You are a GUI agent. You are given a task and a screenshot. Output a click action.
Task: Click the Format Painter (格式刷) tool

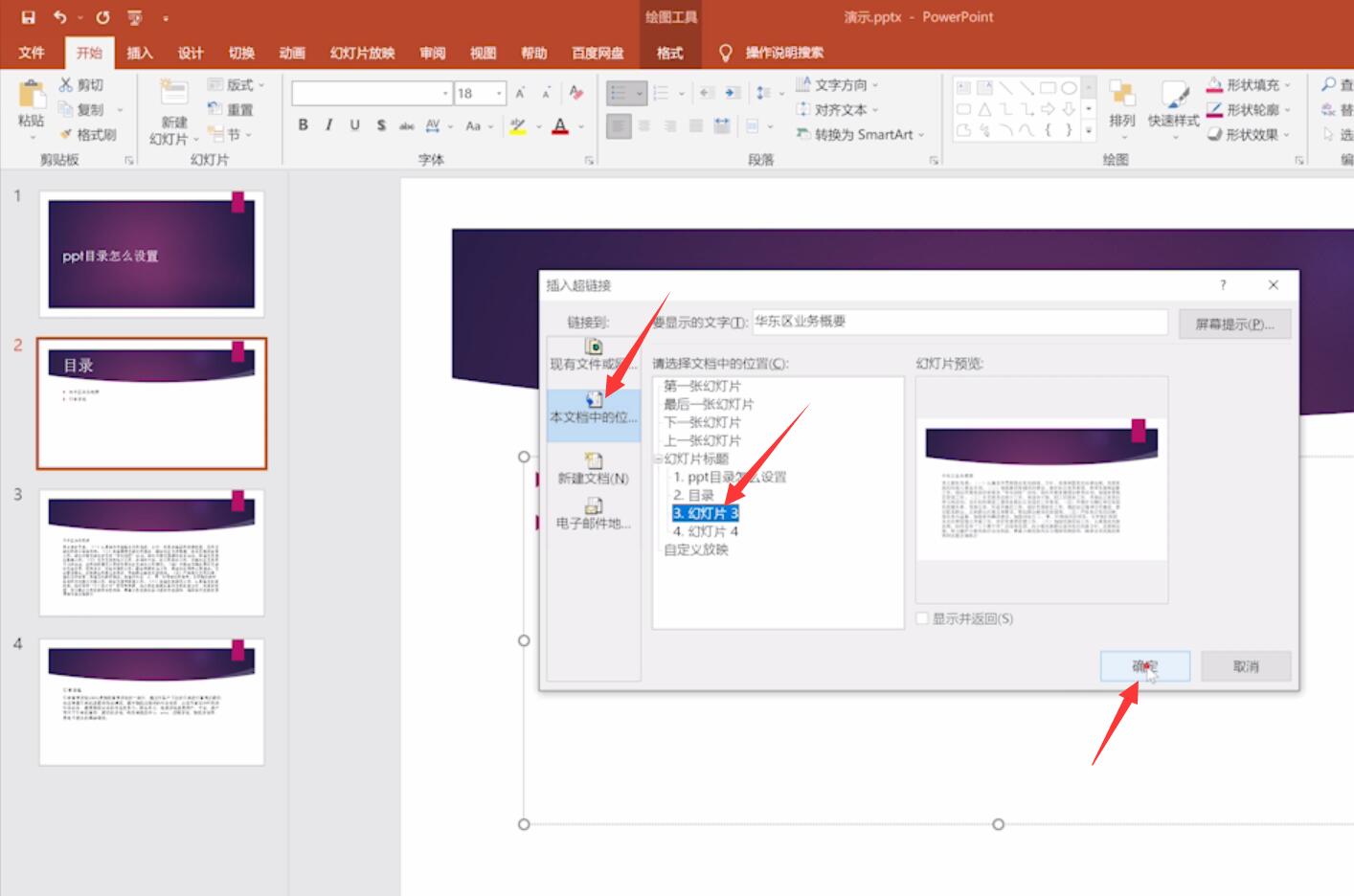tap(88, 134)
